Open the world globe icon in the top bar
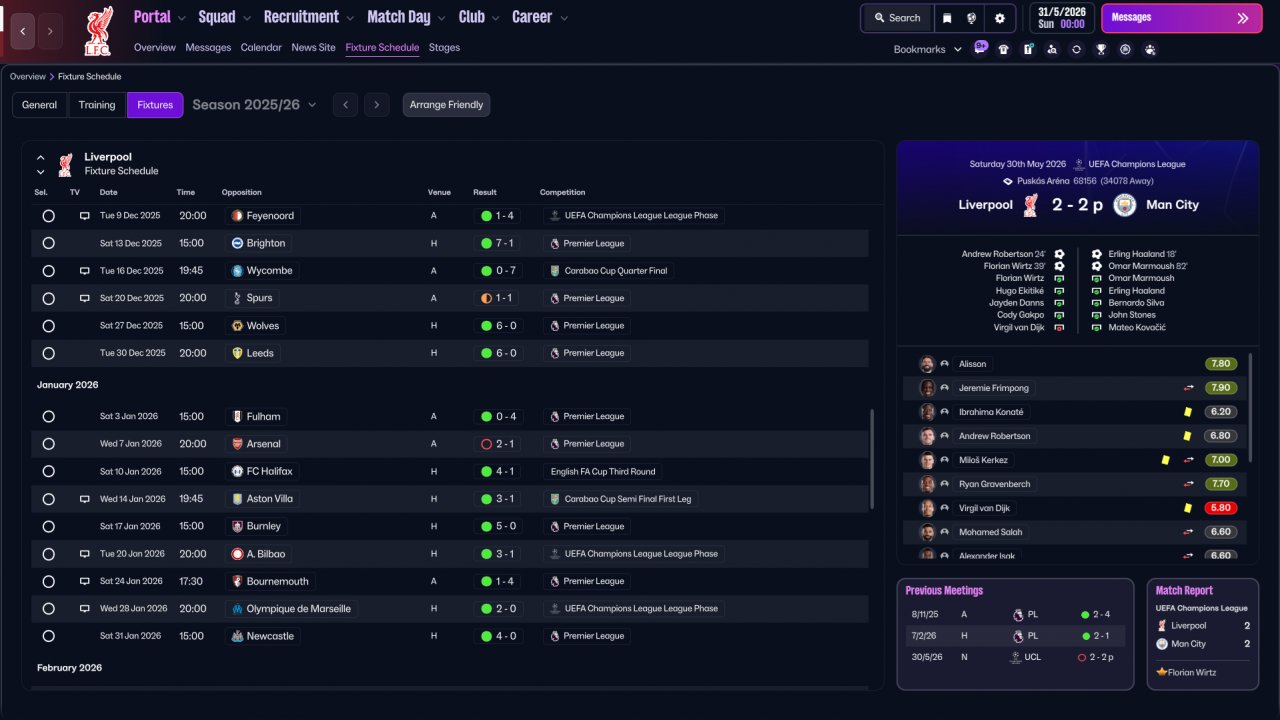The image size is (1280, 720). (x=971, y=18)
